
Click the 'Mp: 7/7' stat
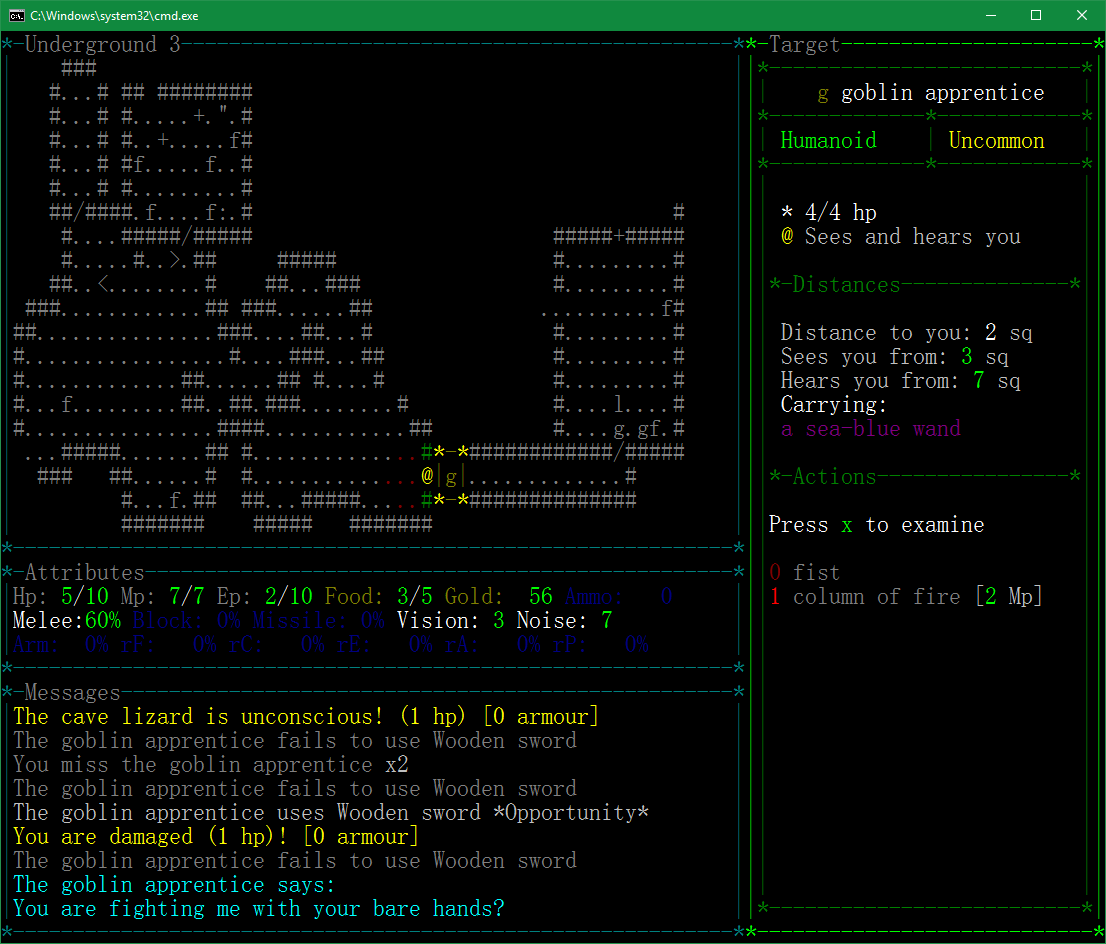(x=162, y=596)
